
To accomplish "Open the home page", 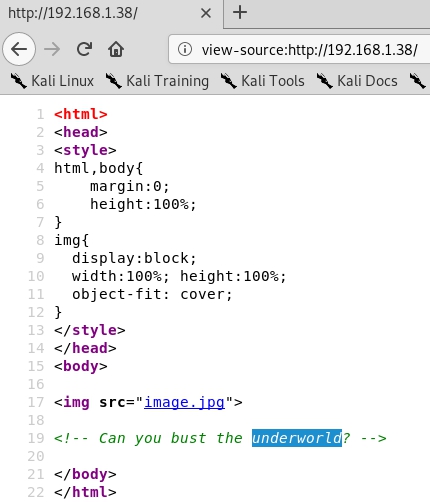I will [x=116, y=49].
